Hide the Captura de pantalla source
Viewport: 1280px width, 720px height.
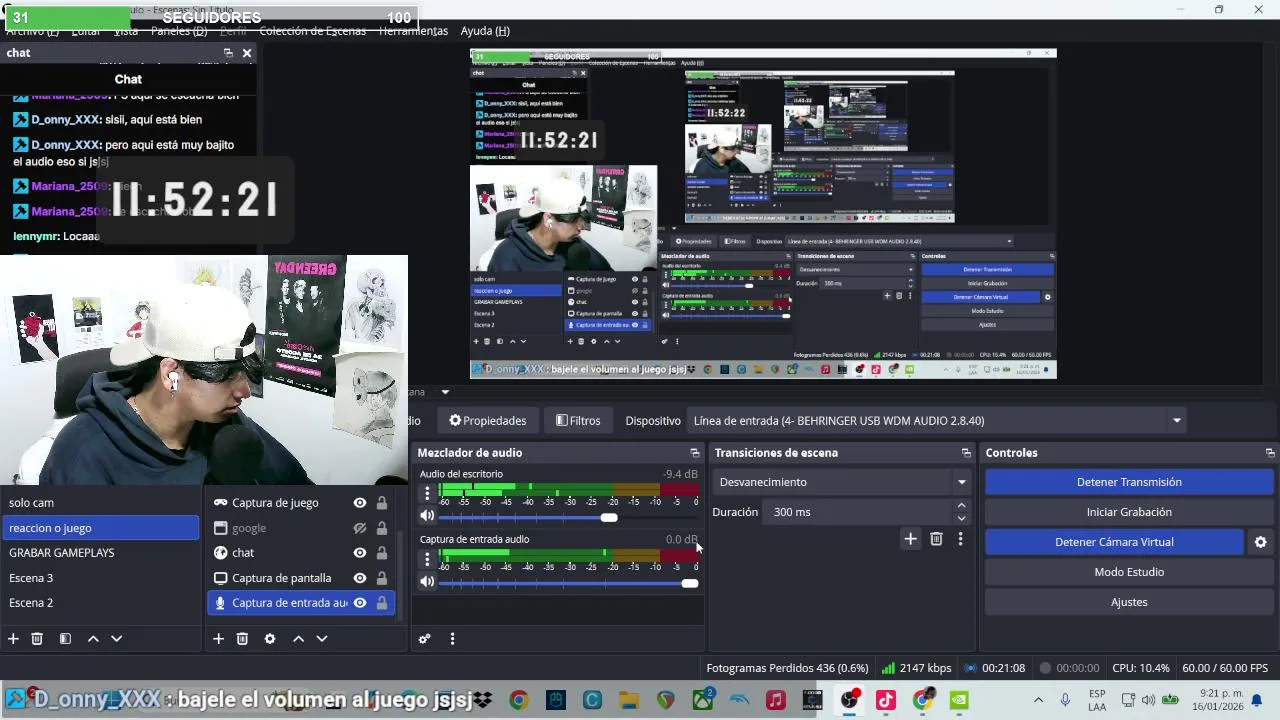coord(360,578)
